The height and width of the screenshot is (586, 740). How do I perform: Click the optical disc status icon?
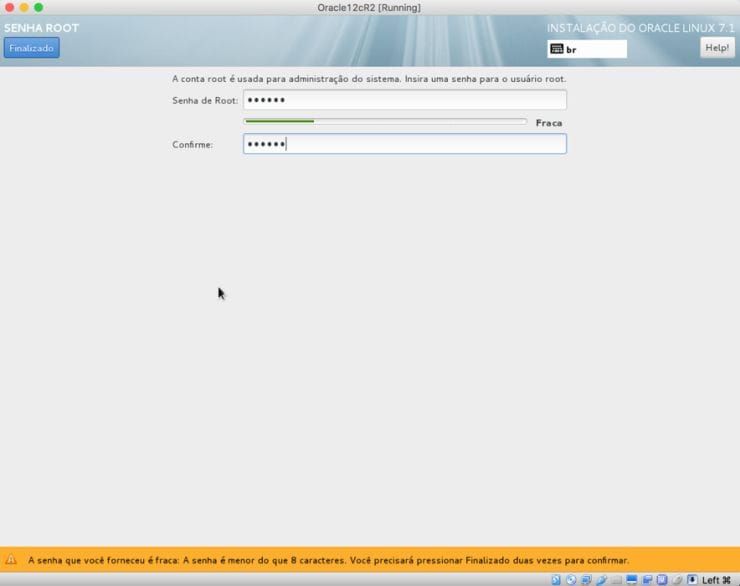[x=571, y=580]
